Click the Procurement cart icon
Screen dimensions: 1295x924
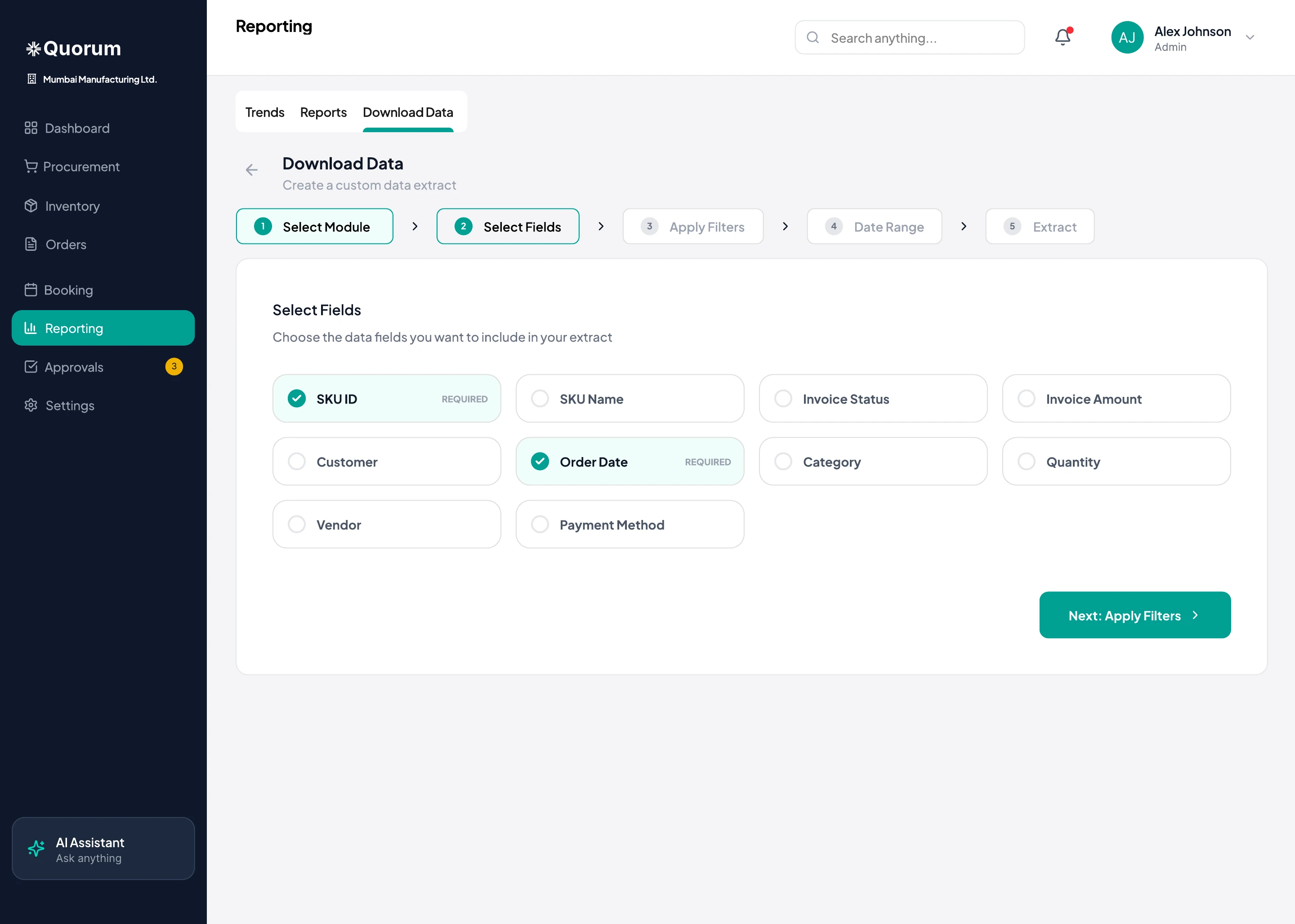(x=31, y=166)
